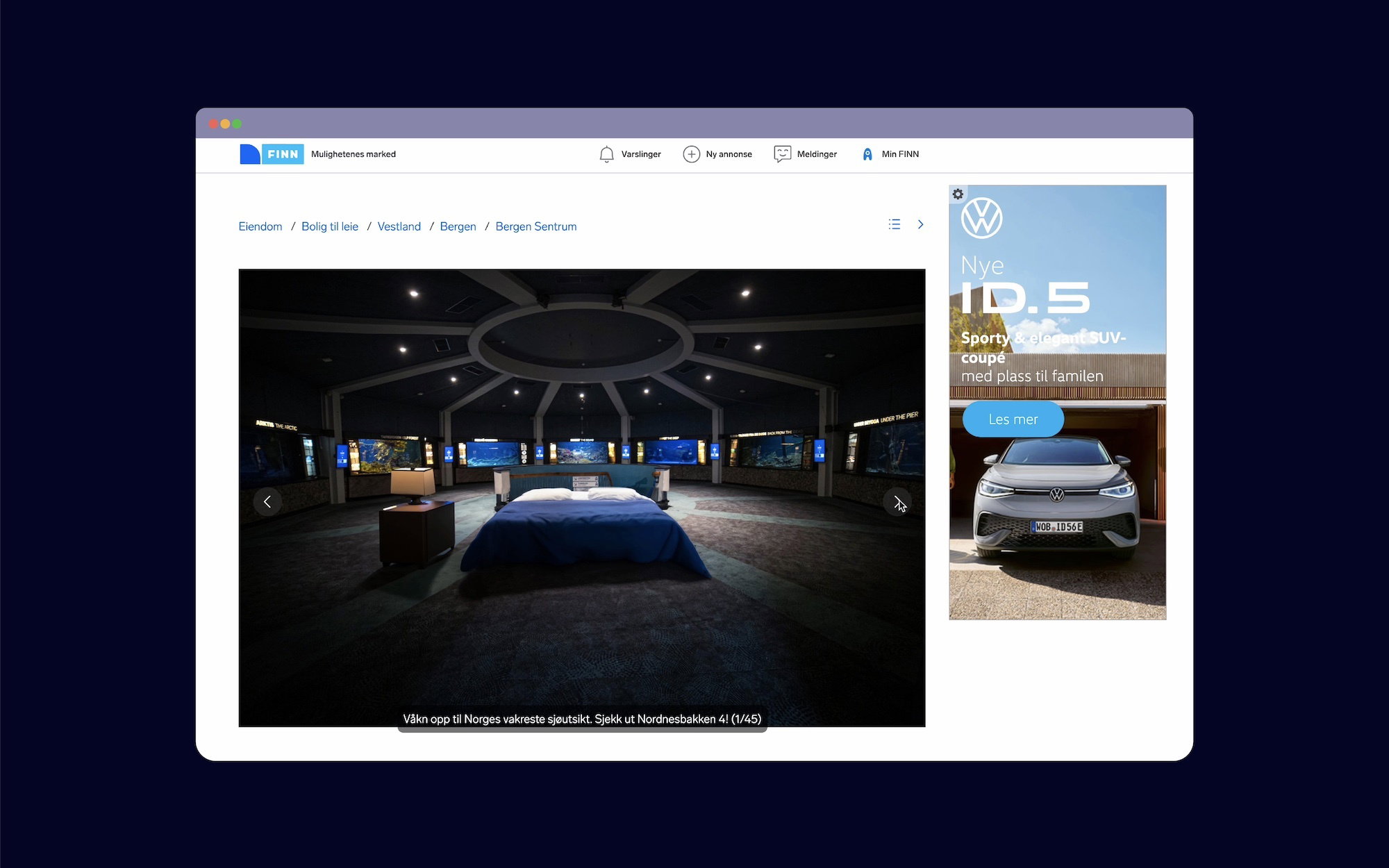Viewport: 1389px width, 868px height.
Task: Open the Bolig til leie breadcrumb
Action: point(330,226)
